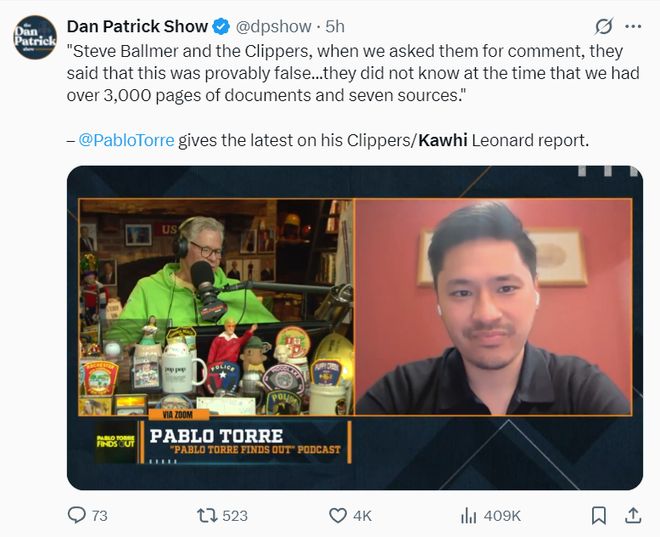Click the Dan Patrick Show profile avatar
The height and width of the screenshot is (537, 660).
[x=35, y=37]
